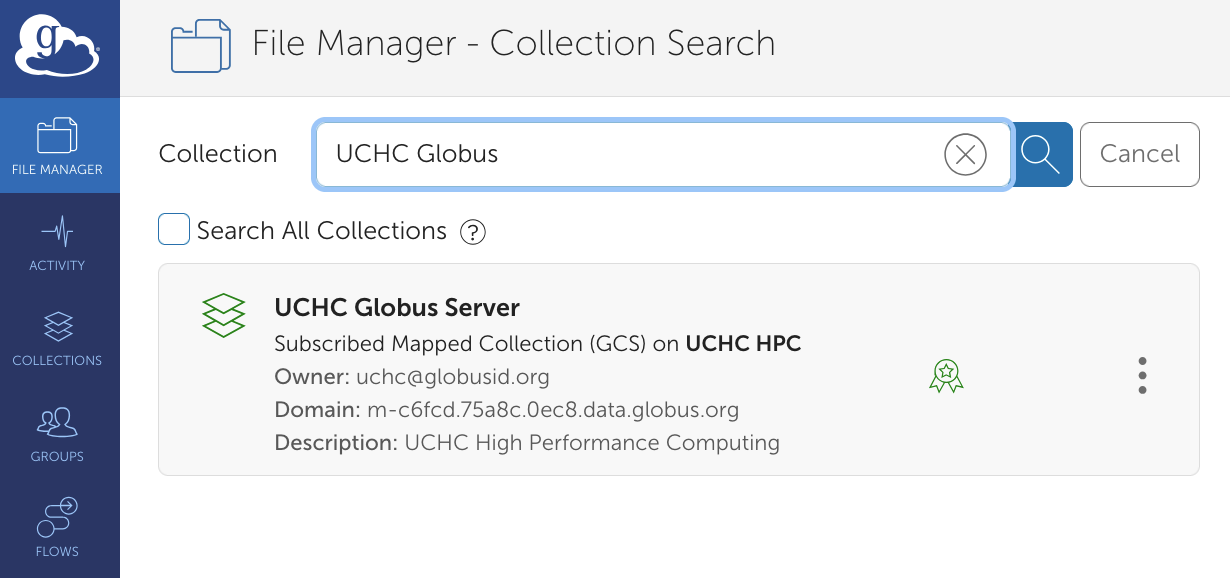Open the three-dot menu for UCHC Globus Server

pyautogui.click(x=1142, y=376)
